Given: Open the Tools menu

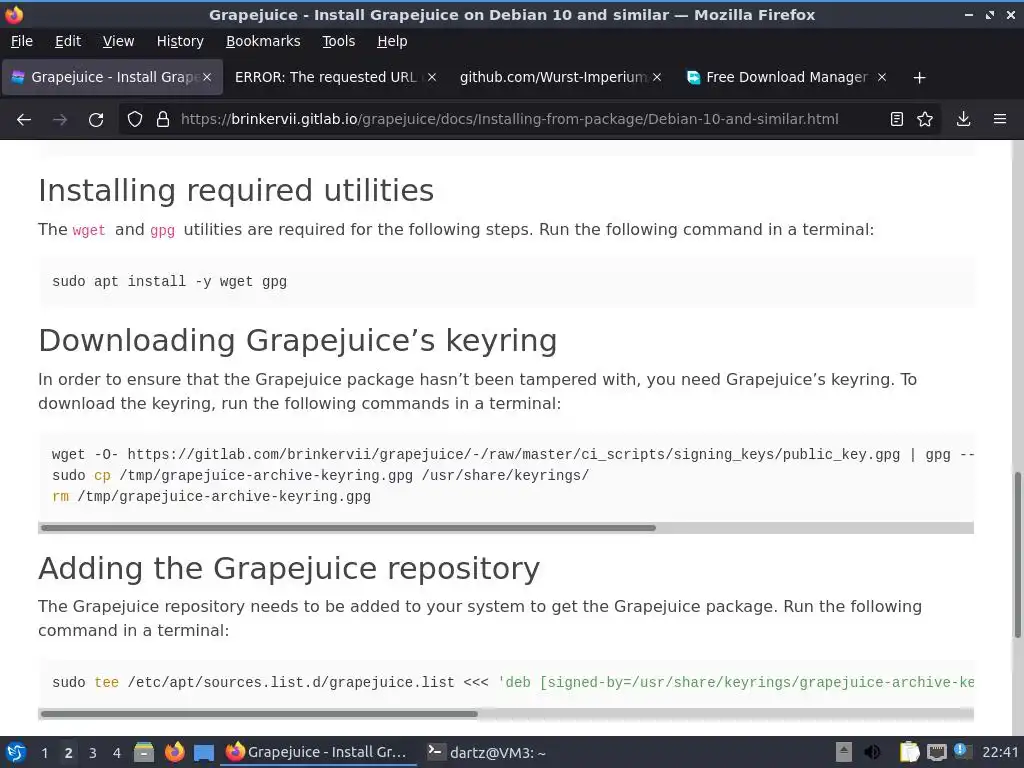Looking at the screenshot, I should coord(338,41).
